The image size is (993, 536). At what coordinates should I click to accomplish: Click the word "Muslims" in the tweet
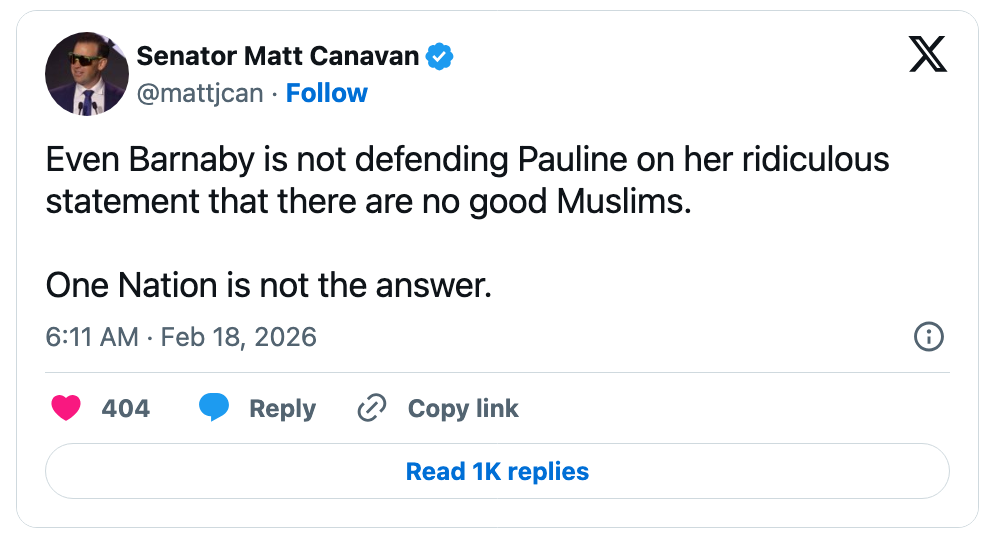coord(620,201)
